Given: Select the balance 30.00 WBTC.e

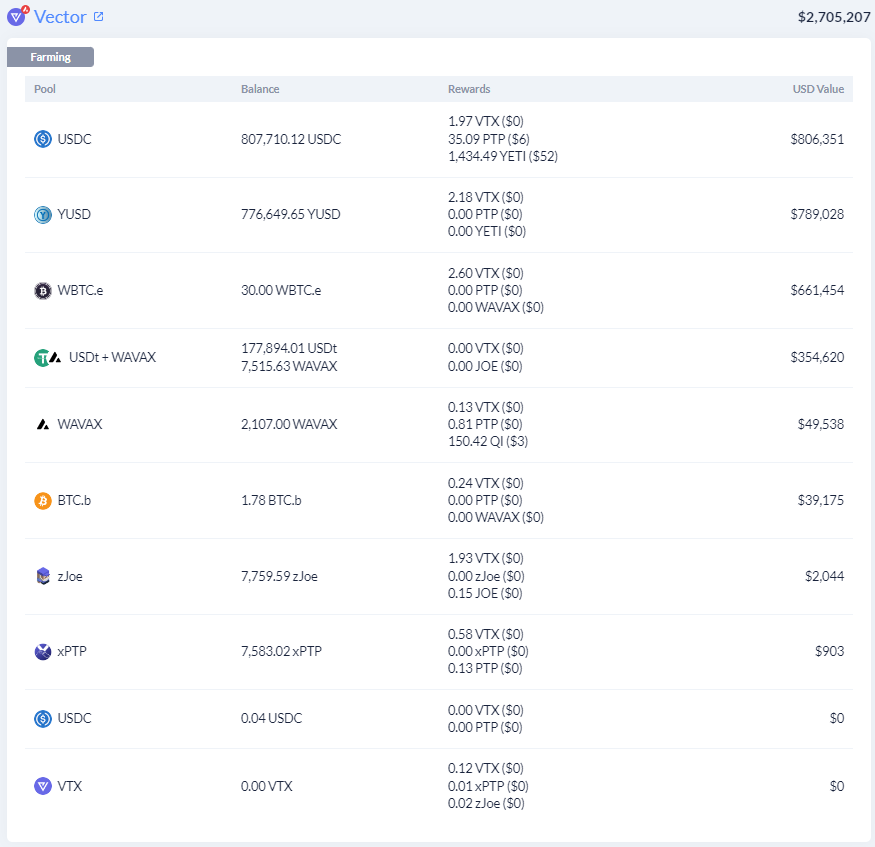Looking at the screenshot, I should click(x=281, y=290).
